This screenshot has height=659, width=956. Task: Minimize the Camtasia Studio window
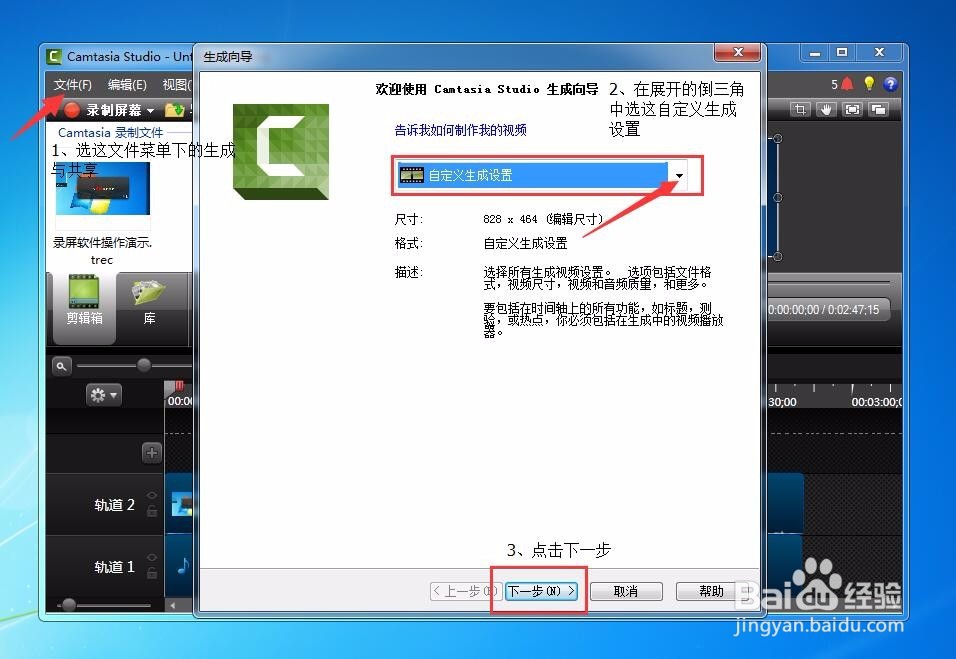[x=815, y=53]
